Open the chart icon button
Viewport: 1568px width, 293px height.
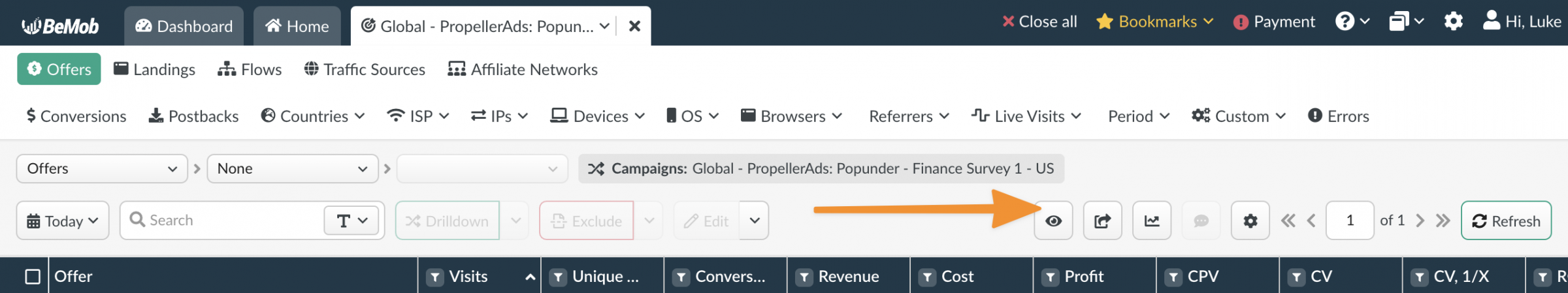(1152, 221)
